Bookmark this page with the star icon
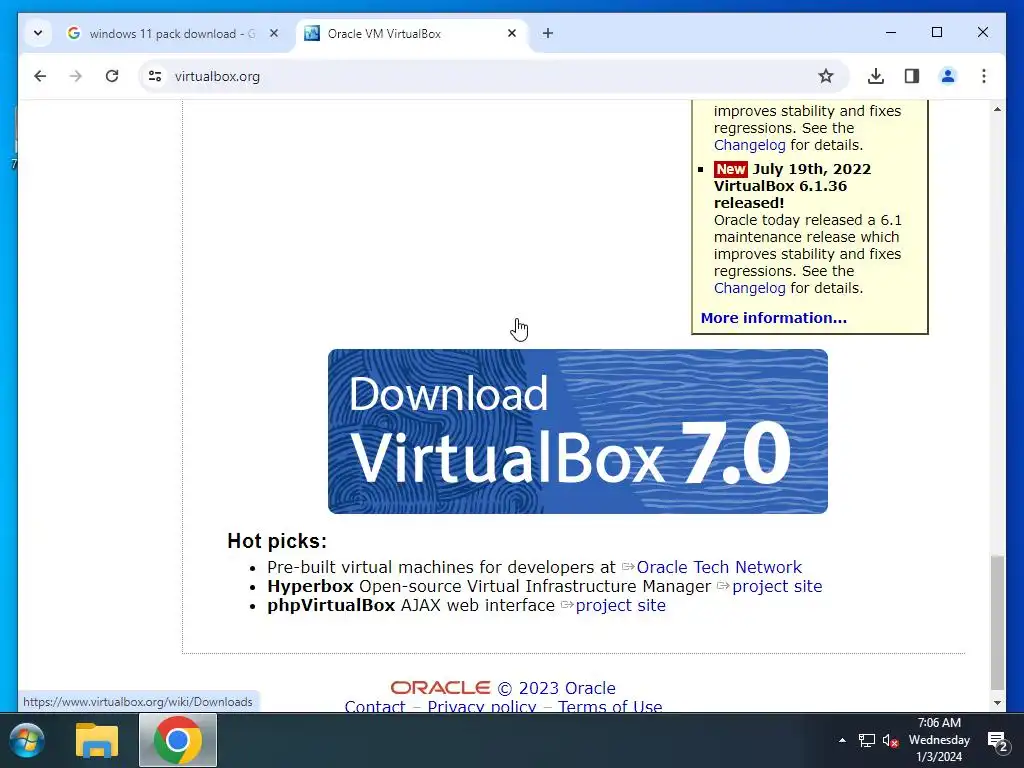 click(x=825, y=76)
